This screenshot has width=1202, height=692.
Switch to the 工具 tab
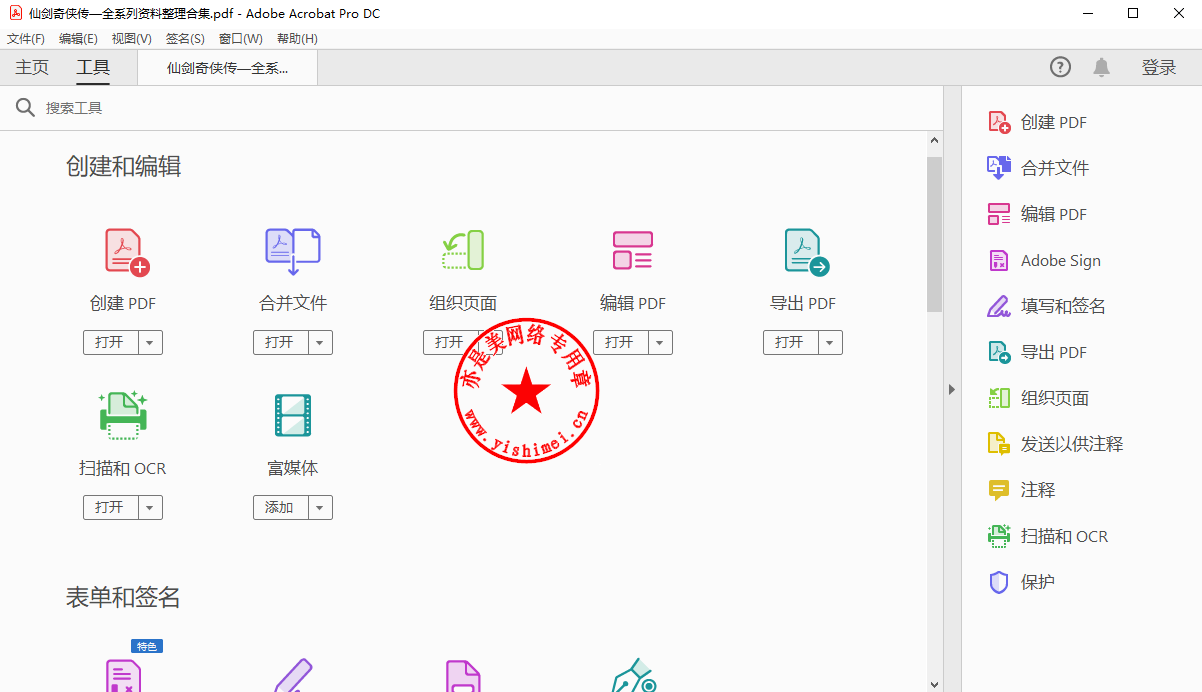click(93, 67)
